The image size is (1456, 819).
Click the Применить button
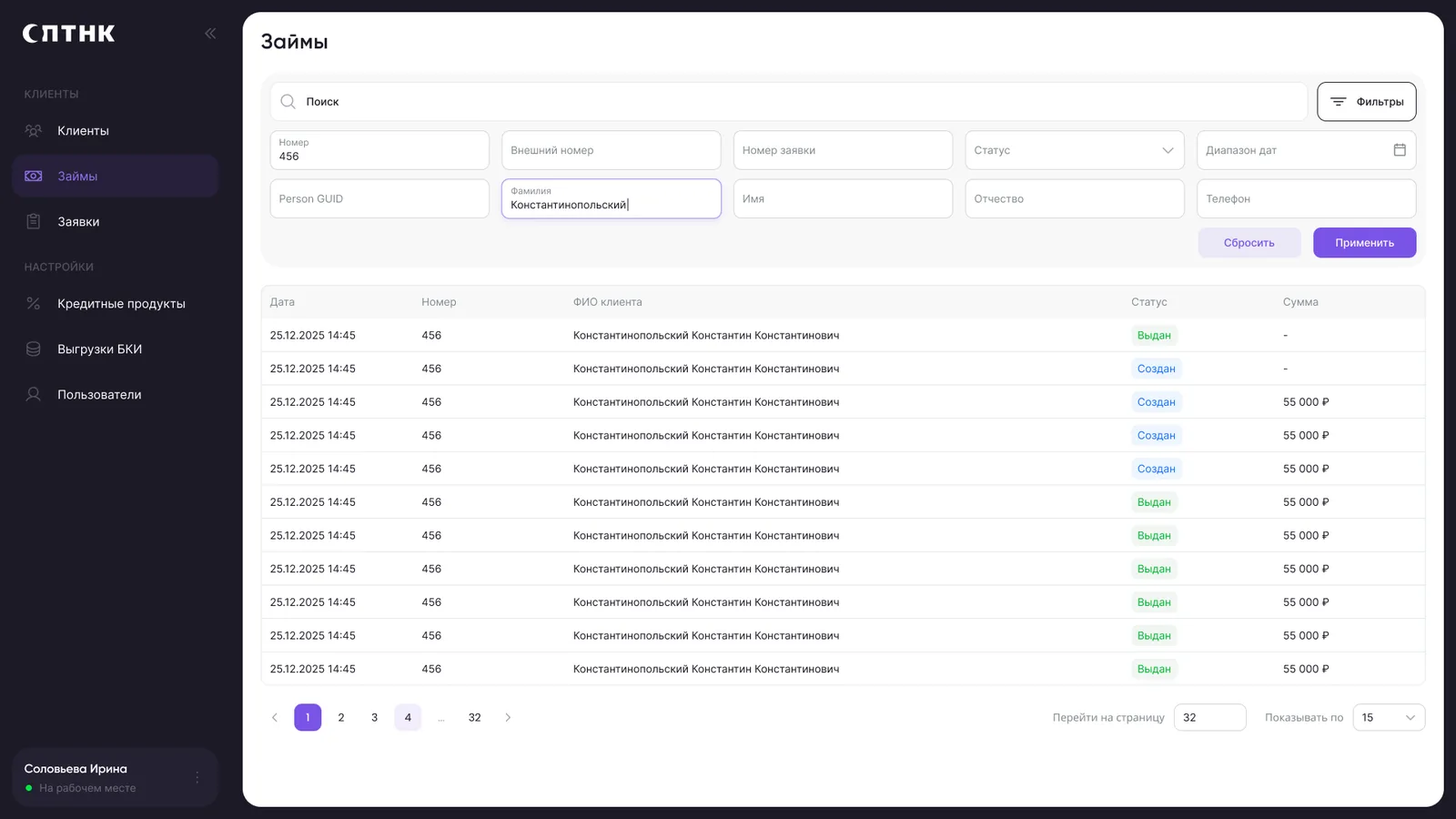pos(1364,243)
